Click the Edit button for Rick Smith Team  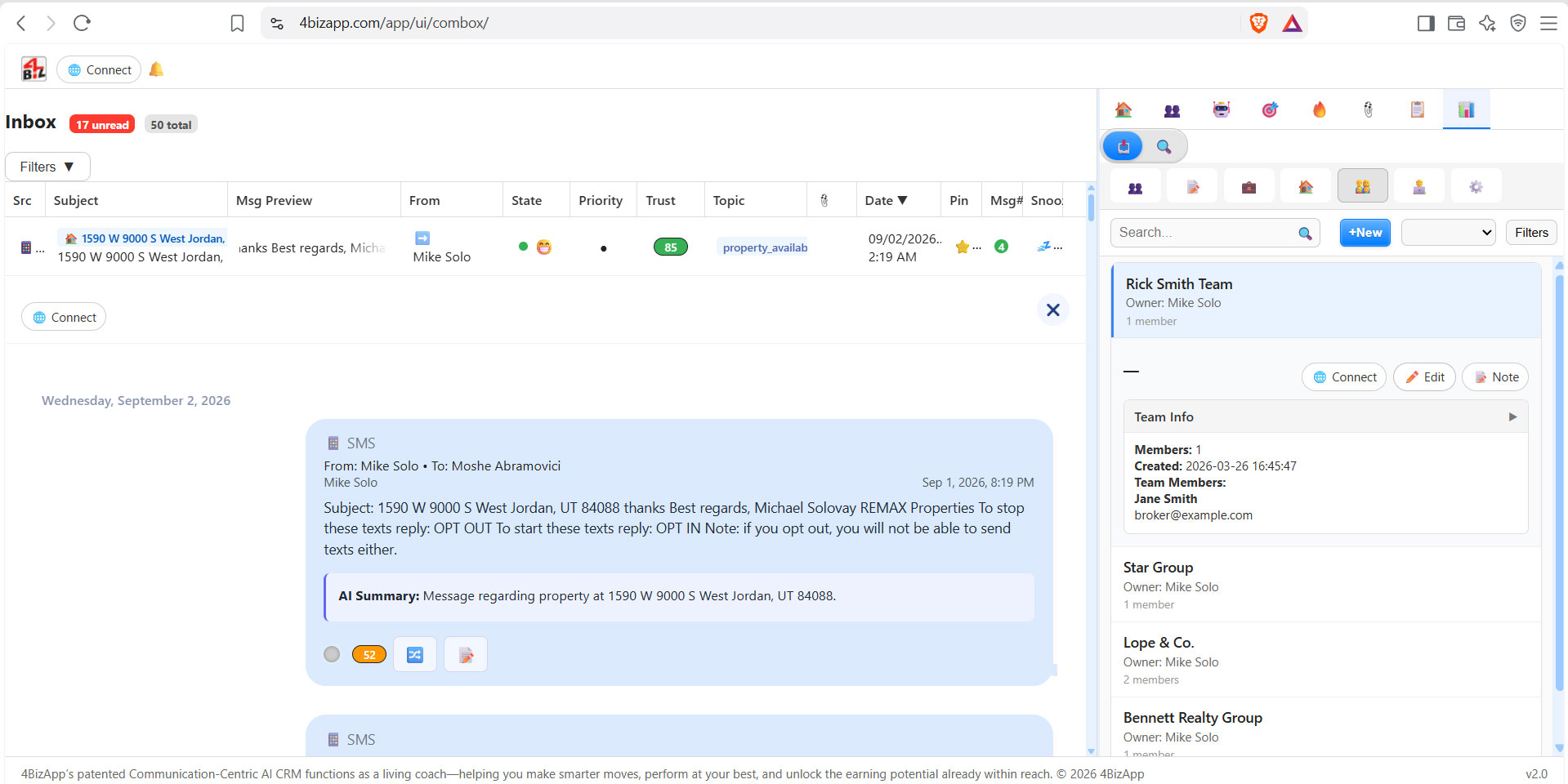[x=1424, y=377]
